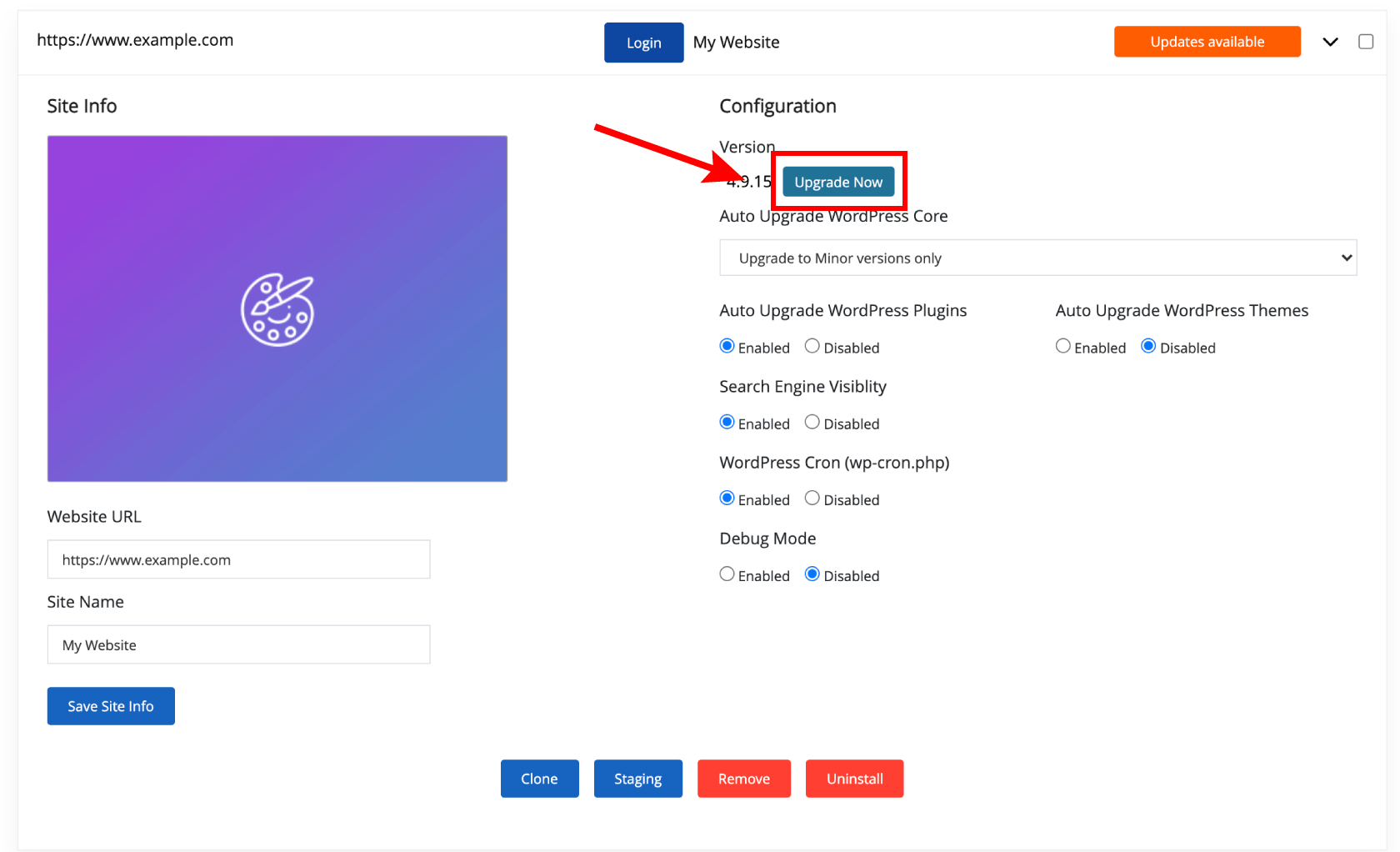Enable Search Engine Visibility
Image resolution: width=1400 pixels, height=852 pixels.
click(727, 422)
